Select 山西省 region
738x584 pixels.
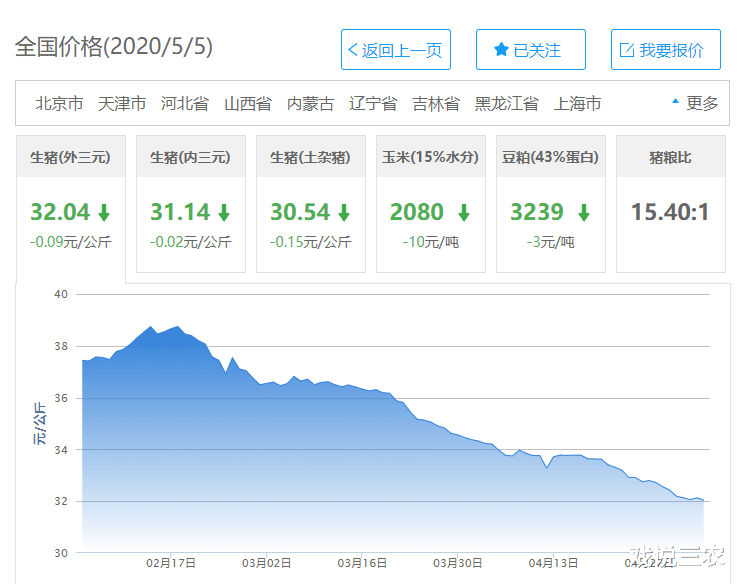click(x=248, y=104)
